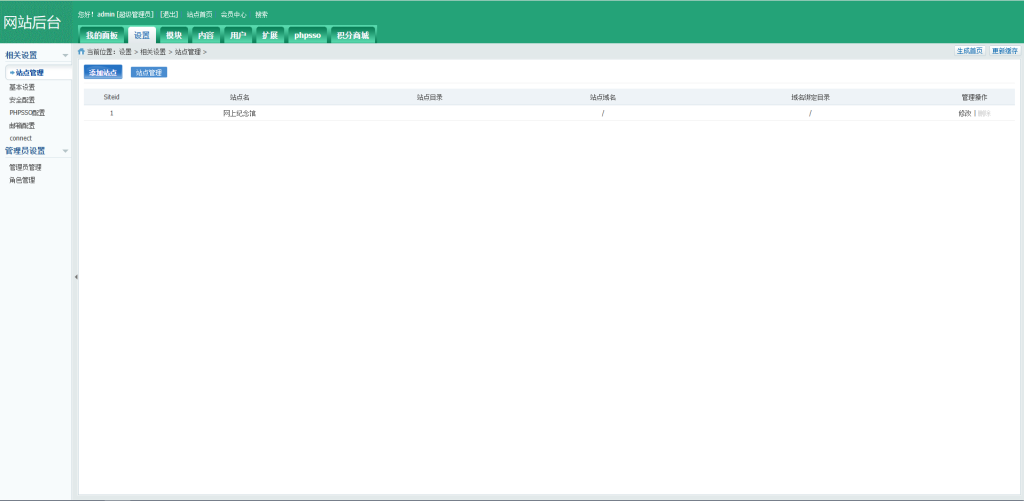
Task: Click the 退出 logout link
Action: 169,15
